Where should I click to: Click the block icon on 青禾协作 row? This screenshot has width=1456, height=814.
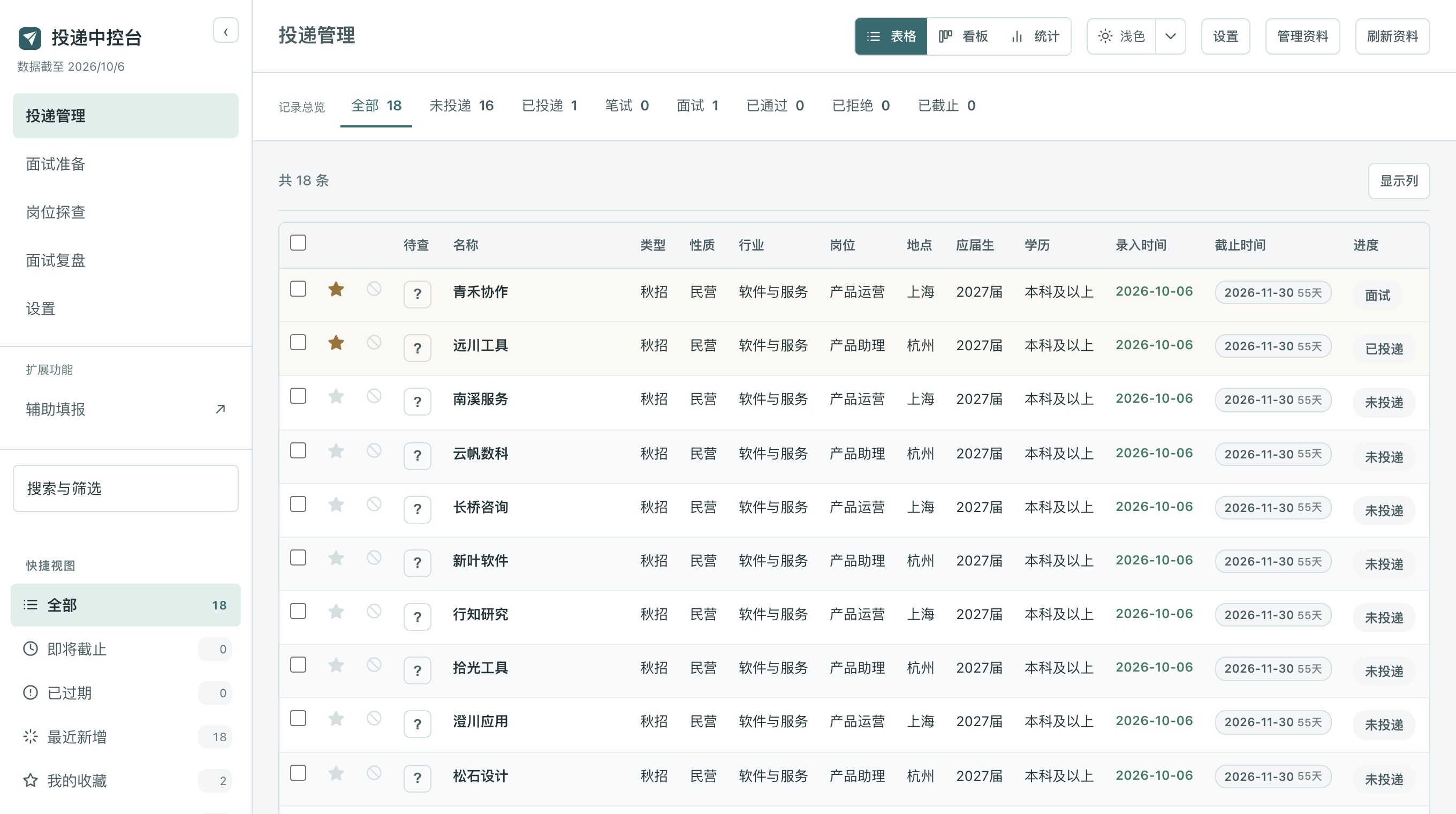point(374,289)
